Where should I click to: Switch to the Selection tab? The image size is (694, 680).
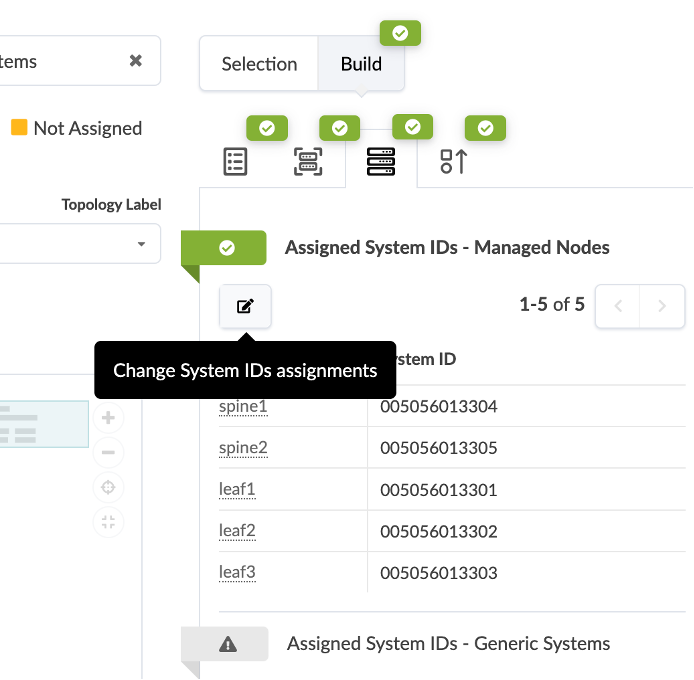(x=259, y=64)
